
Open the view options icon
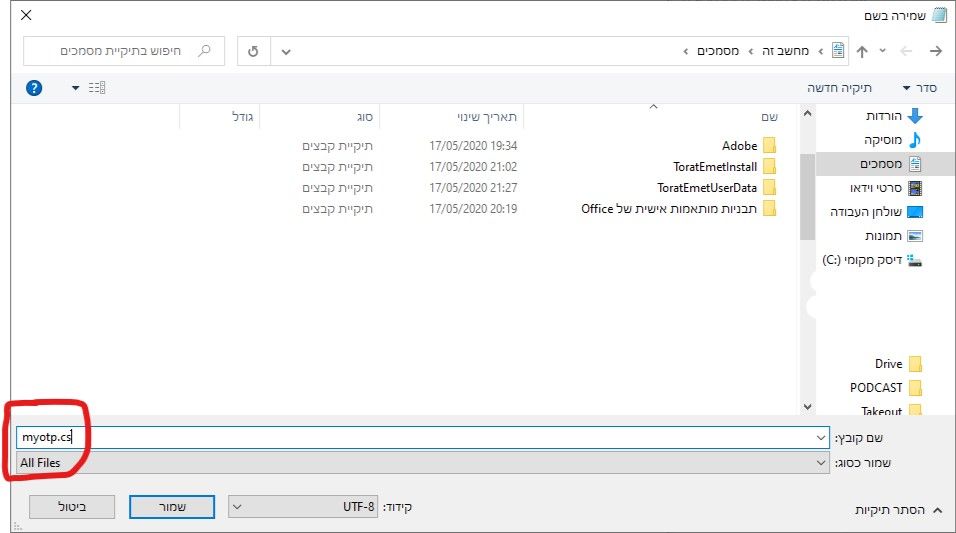tap(96, 88)
